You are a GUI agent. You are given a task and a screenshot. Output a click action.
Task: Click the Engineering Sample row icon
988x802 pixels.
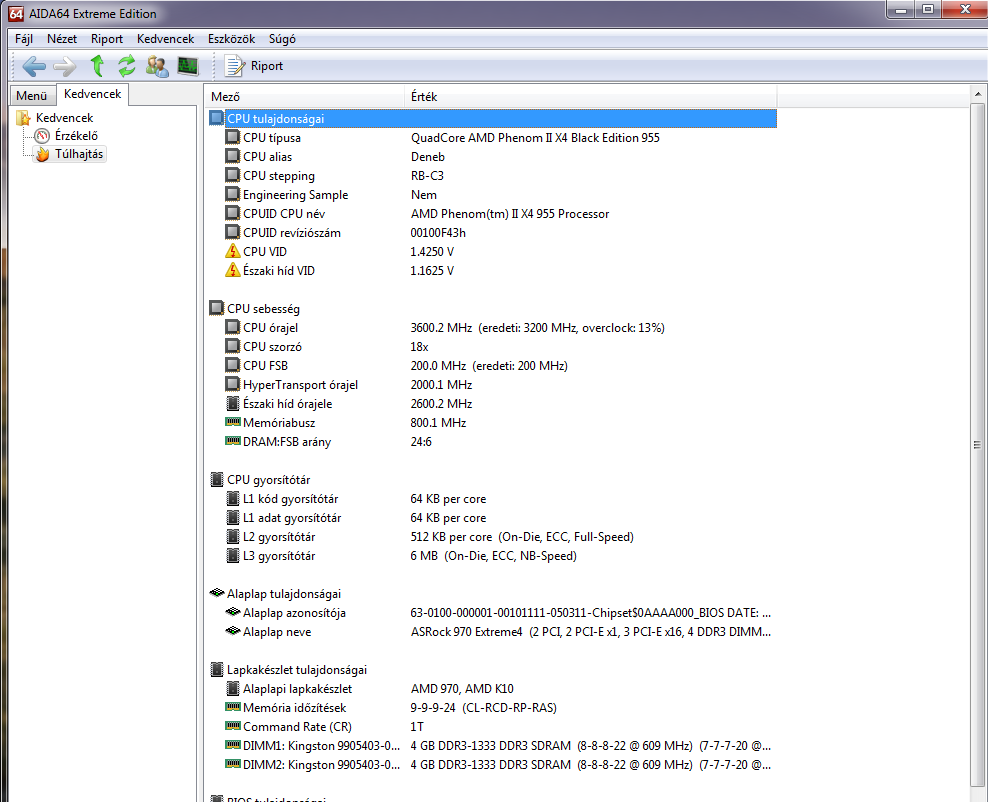coord(233,194)
